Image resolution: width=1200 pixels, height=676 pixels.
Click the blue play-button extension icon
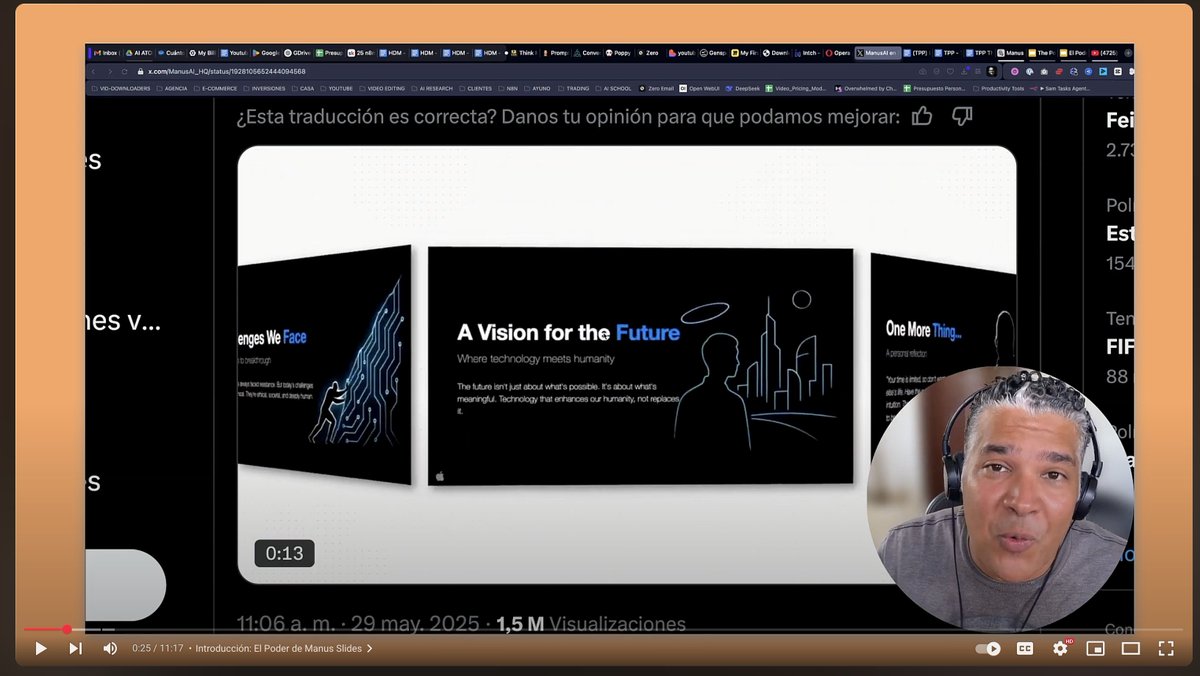[x=1103, y=72]
